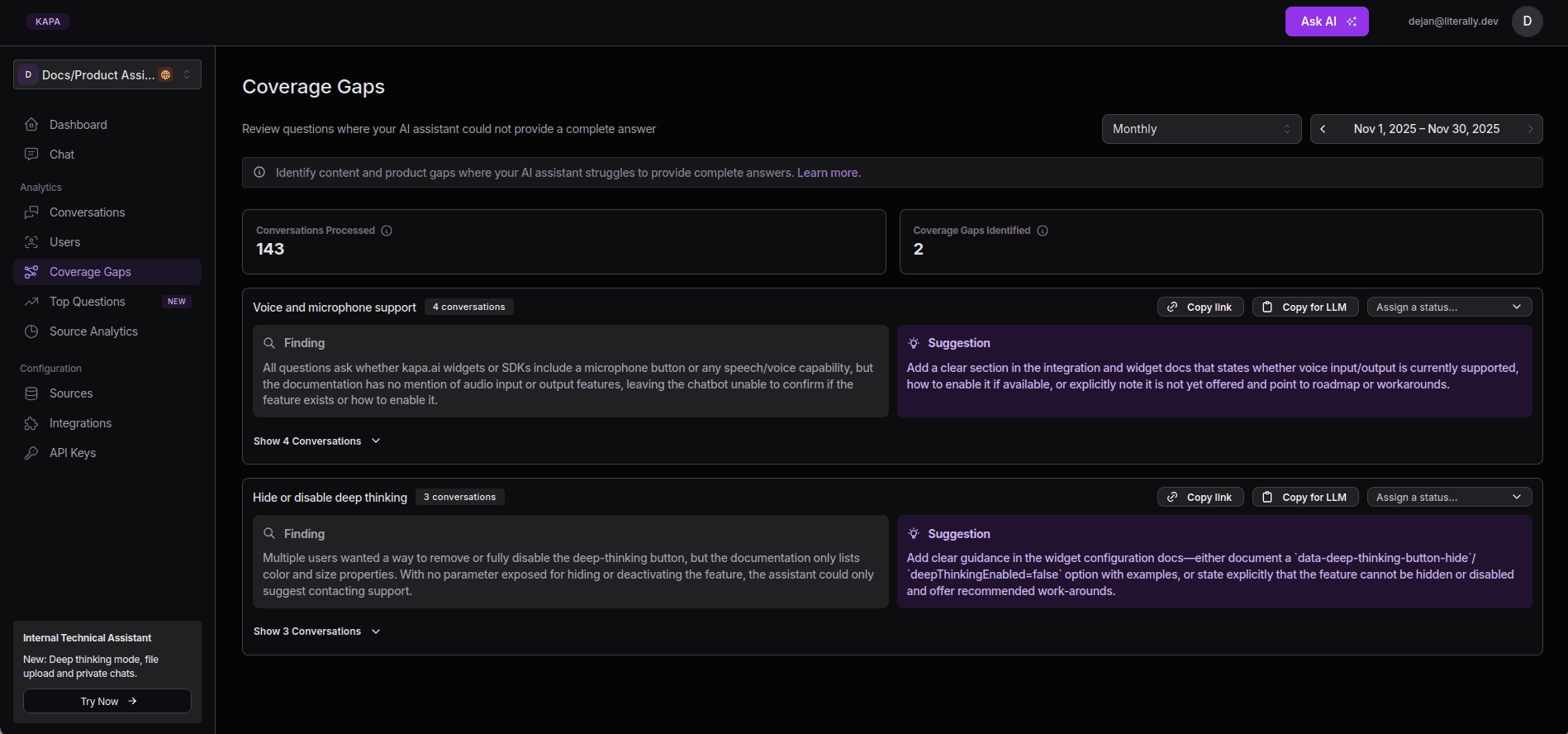The image size is (1568, 734).
Task: Click the Sources database icon
Action: [x=31, y=393]
